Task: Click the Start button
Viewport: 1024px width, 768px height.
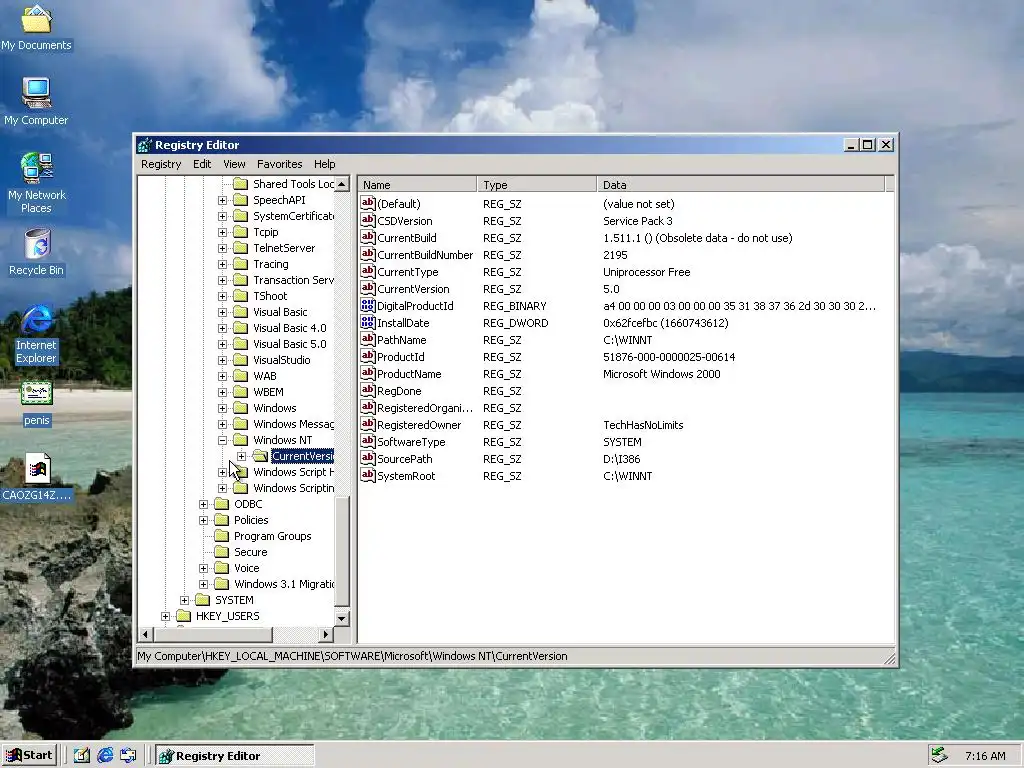Action: point(29,756)
